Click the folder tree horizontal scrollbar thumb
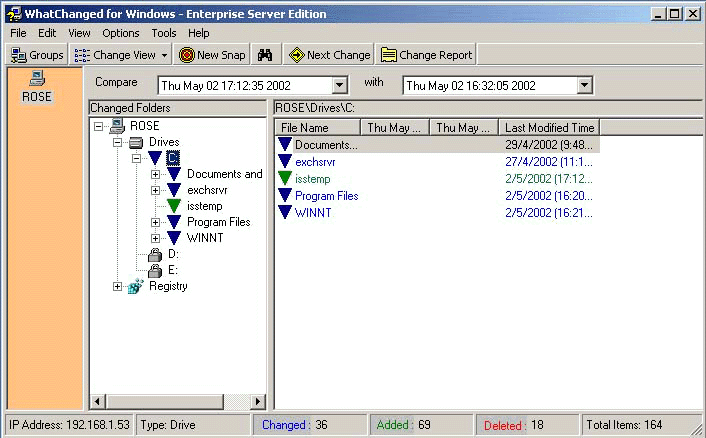The image size is (706, 438). coord(164,402)
